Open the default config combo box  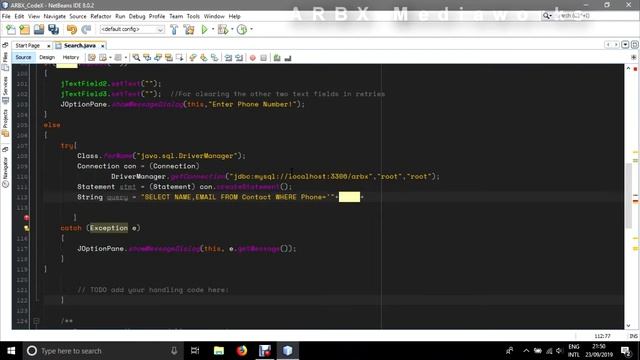132,29
